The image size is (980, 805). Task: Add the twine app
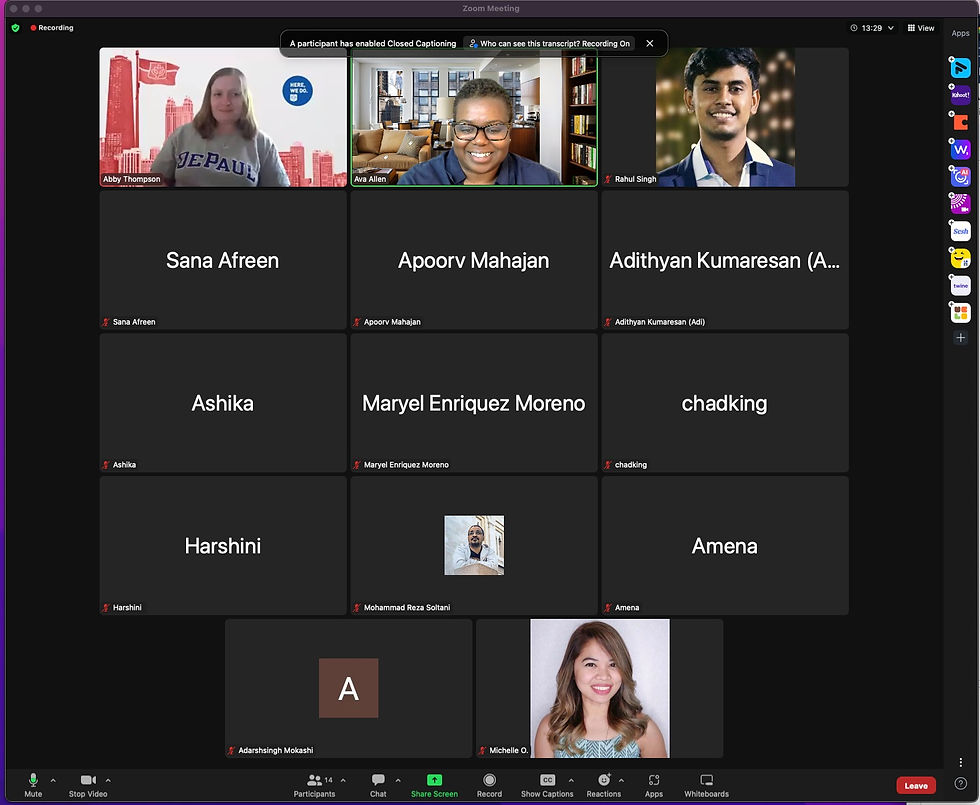coord(960,285)
